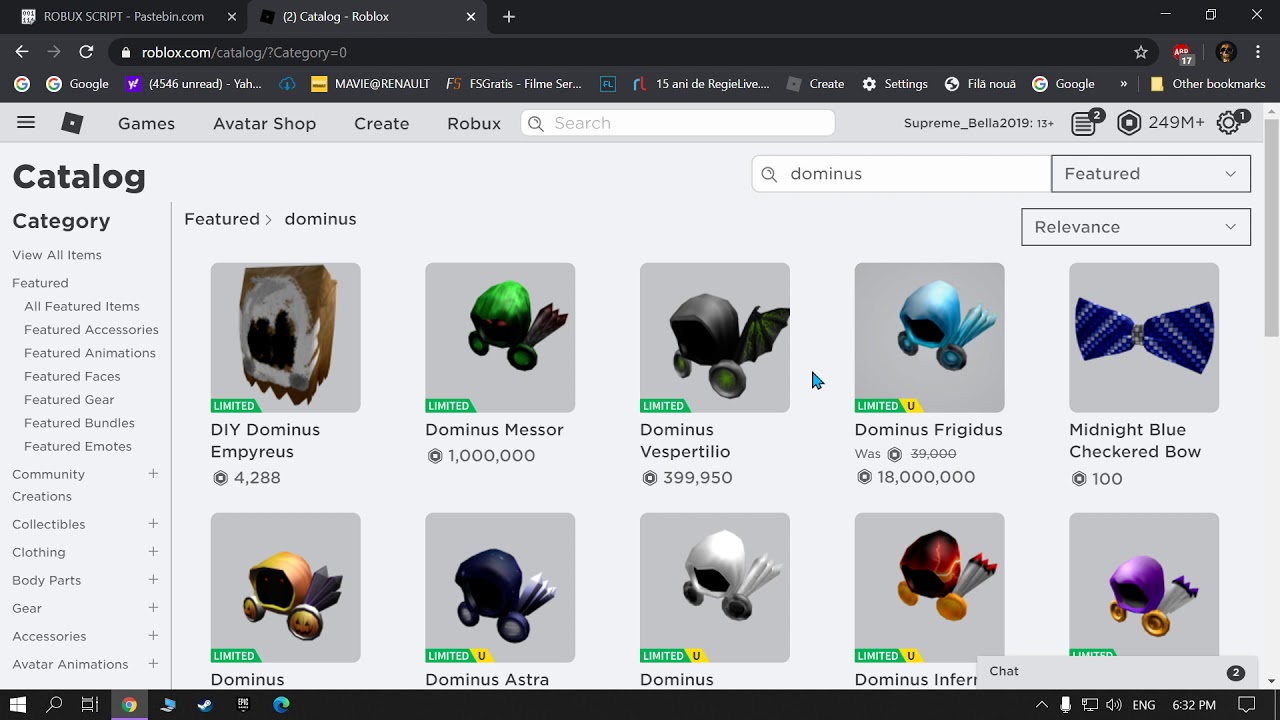Screen dimensions: 1280x720
Task: Open the Windows Start menu
Action: click(x=18, y=705)
